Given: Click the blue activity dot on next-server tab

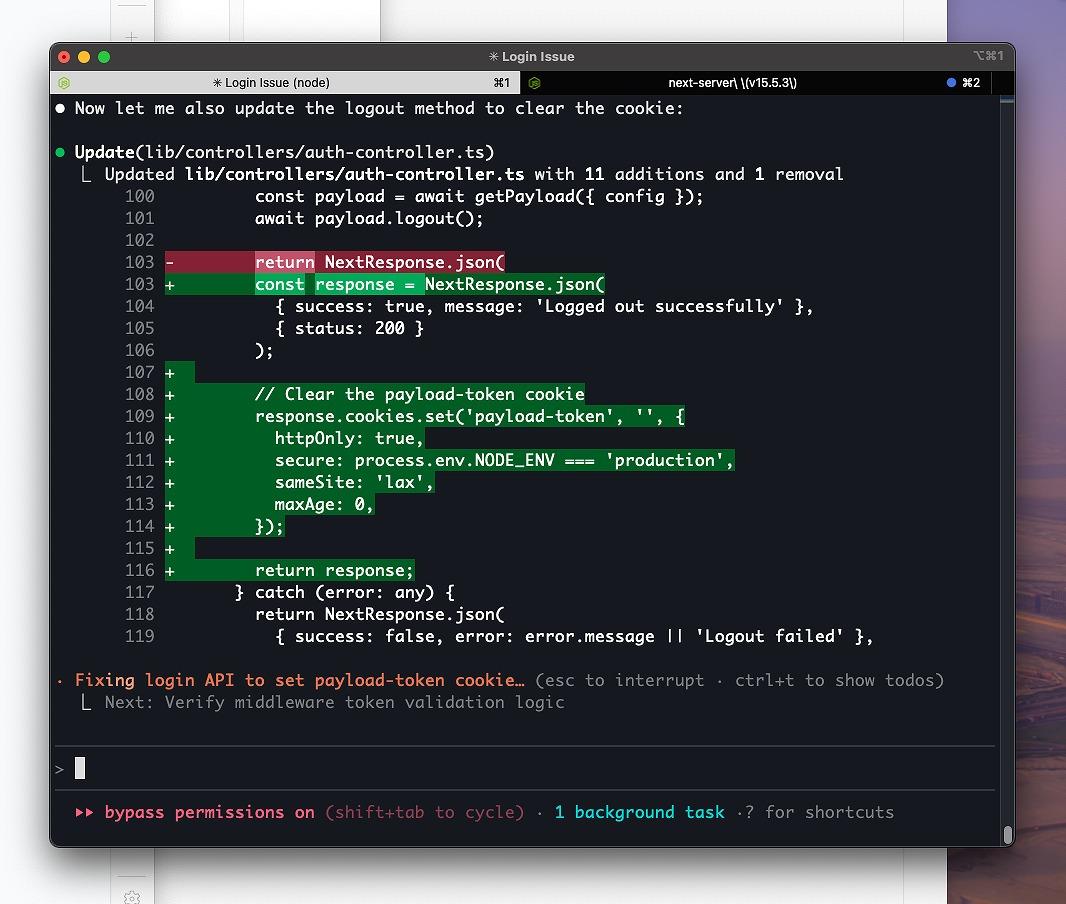Looking at the screenshot, I should (x=951, y=83).
